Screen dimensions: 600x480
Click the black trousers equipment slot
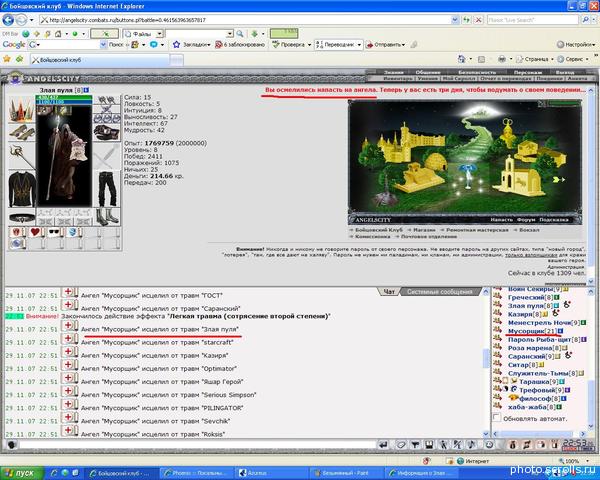point(107,189)
